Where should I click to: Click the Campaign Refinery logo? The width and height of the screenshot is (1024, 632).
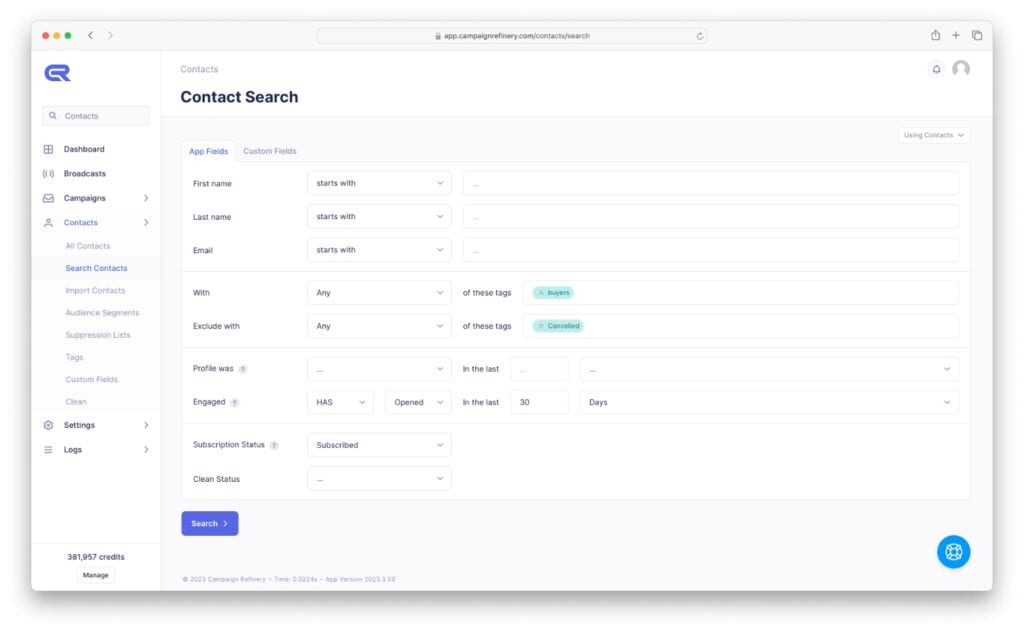(x=57, y=72)
